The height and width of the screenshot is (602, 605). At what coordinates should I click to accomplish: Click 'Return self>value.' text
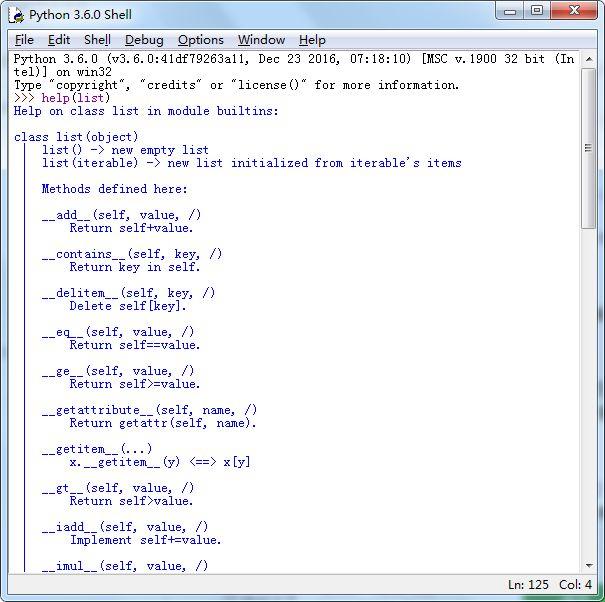coord(131,501)
